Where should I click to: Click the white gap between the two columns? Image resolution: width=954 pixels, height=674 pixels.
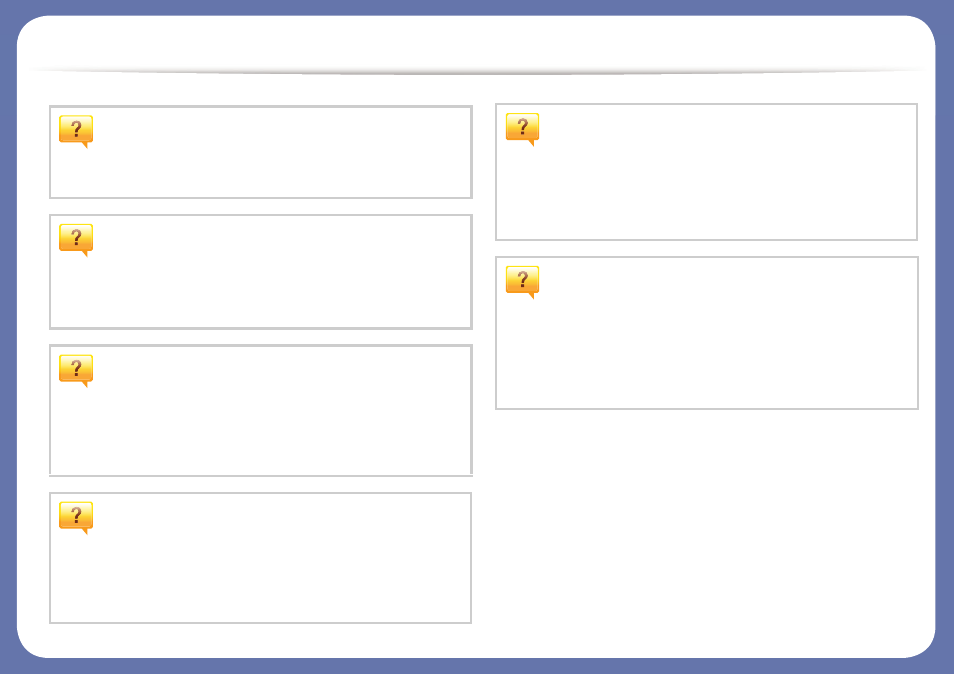(x=484, y=365)
